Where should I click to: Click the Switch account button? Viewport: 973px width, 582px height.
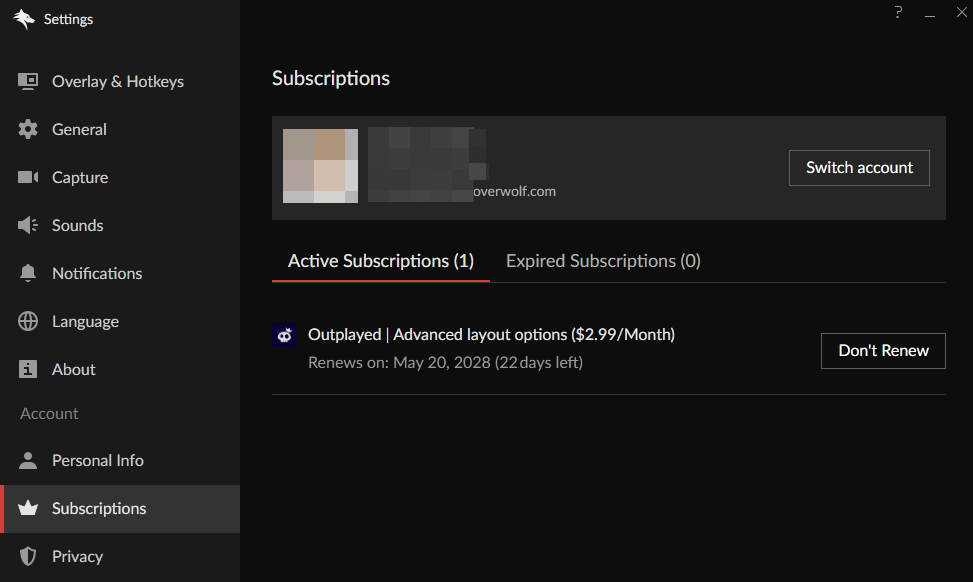[859, 168]
